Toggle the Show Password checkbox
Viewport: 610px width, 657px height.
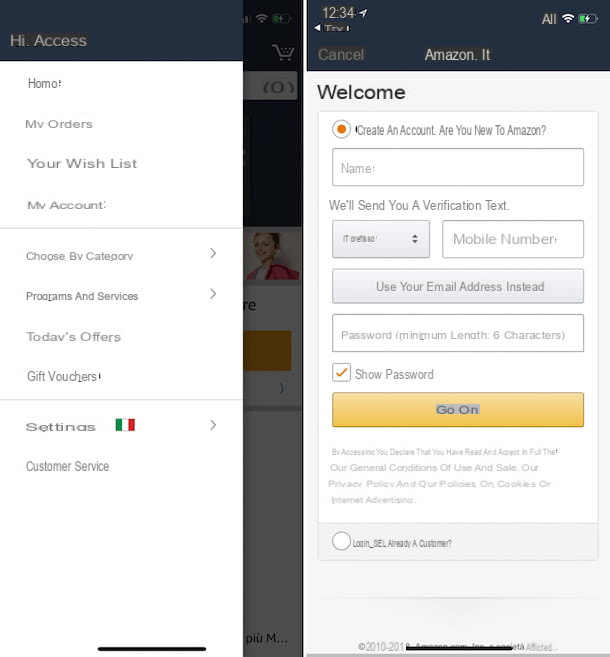341,372
